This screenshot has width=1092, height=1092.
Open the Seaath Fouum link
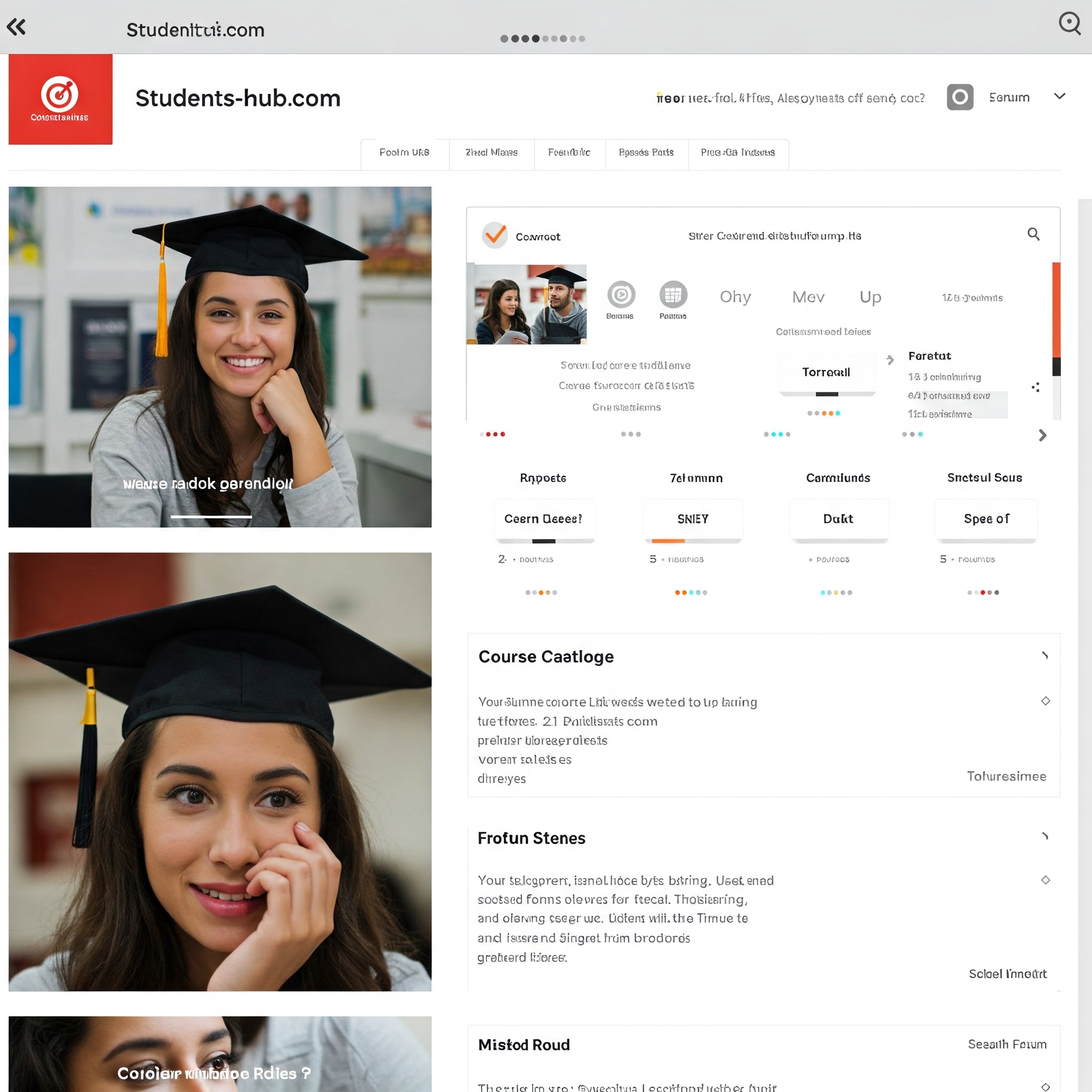click(x=1007, y=1045)
